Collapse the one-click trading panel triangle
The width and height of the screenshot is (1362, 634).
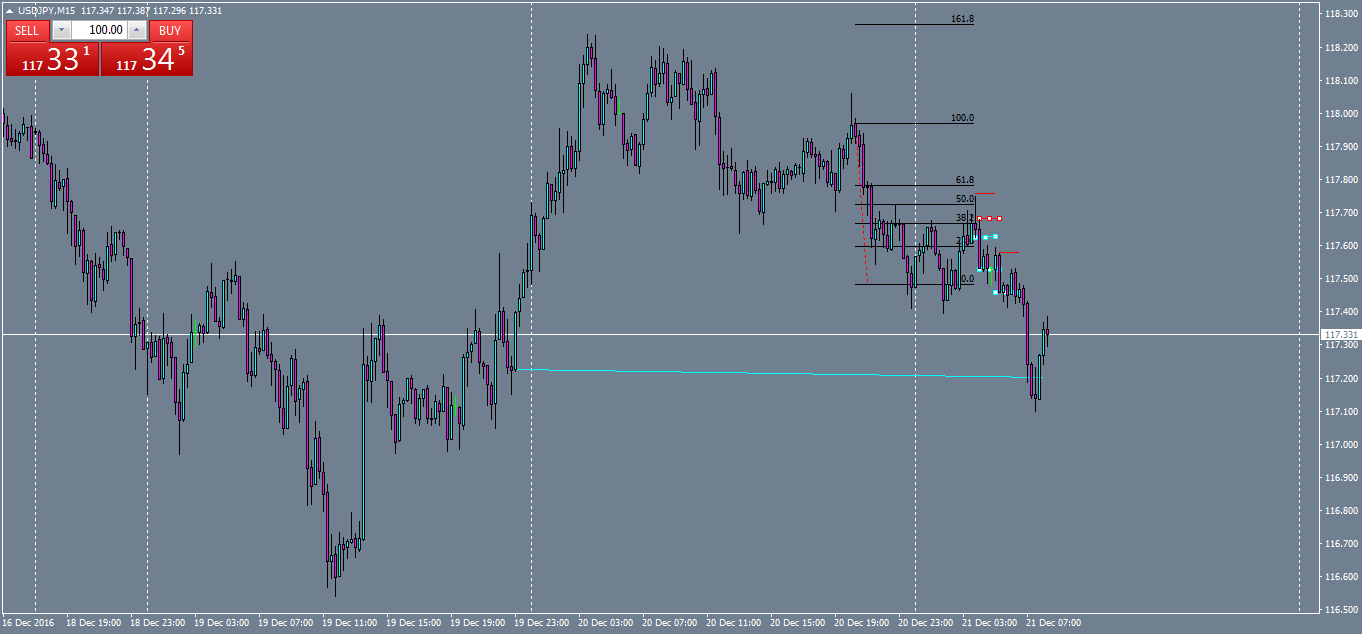pyautogui.click(x=9, y=10)
